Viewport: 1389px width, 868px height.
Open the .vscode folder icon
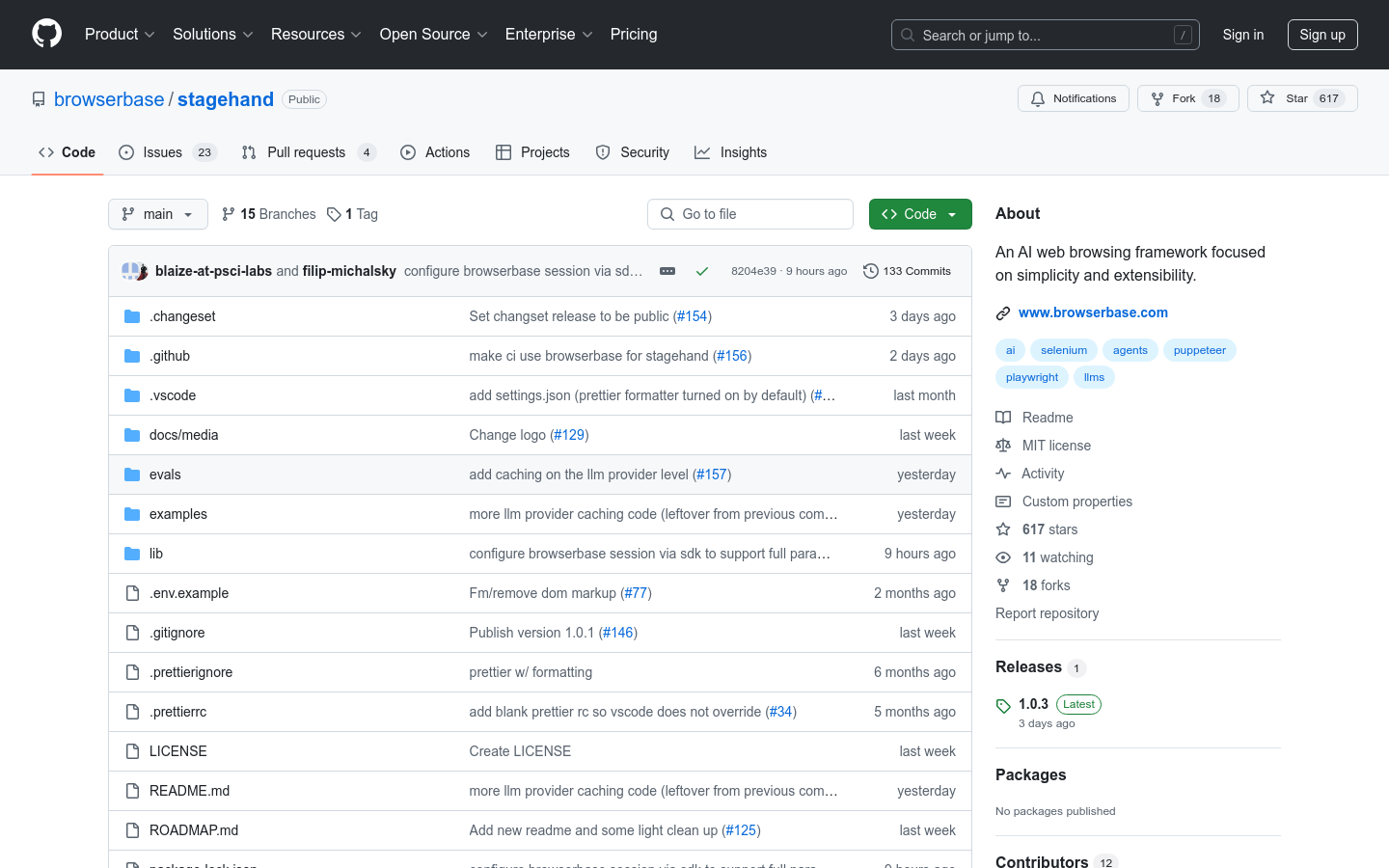tap(132, 395)
